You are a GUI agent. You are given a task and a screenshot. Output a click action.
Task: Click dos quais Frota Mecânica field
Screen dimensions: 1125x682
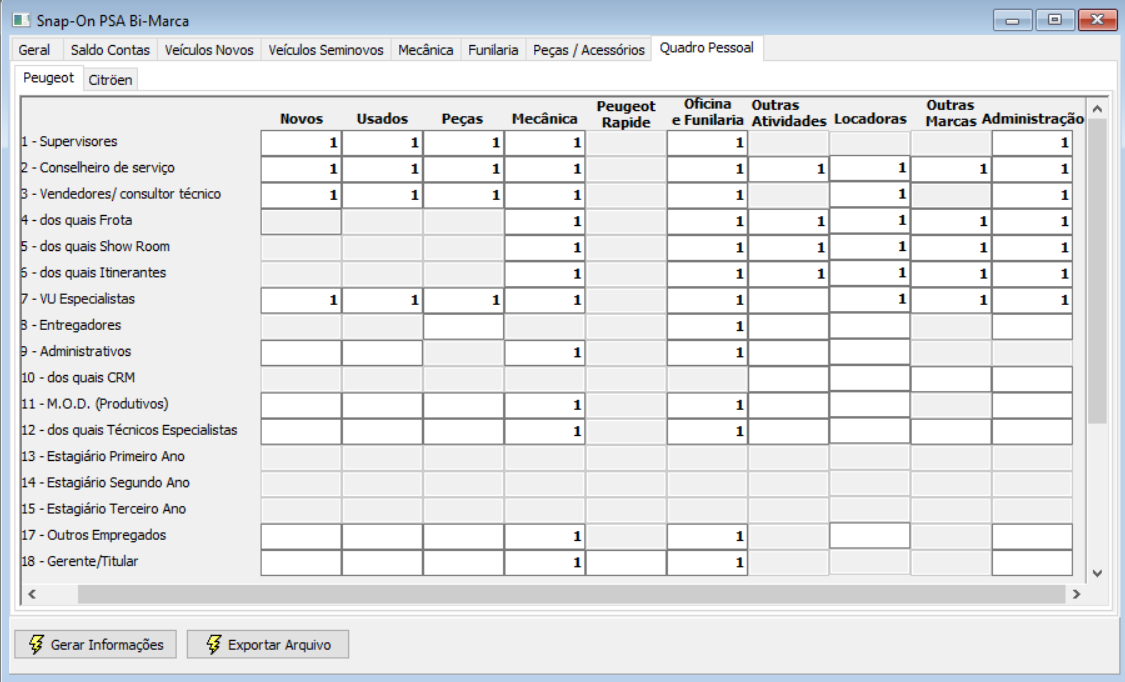point(545,222)
